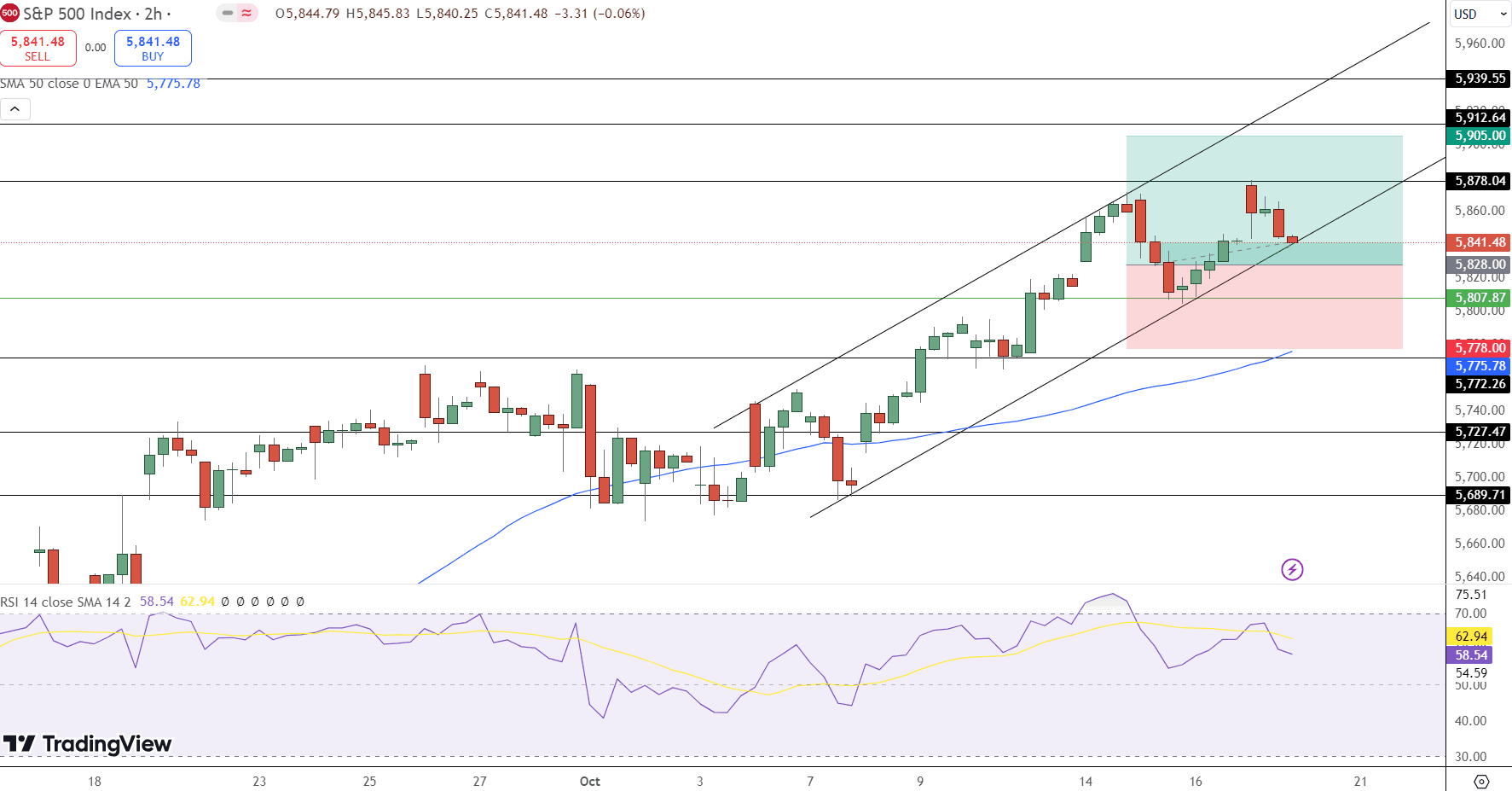Collapse the indicator legend with the chevron
The image size is (1512, 791).
(15, 109)
